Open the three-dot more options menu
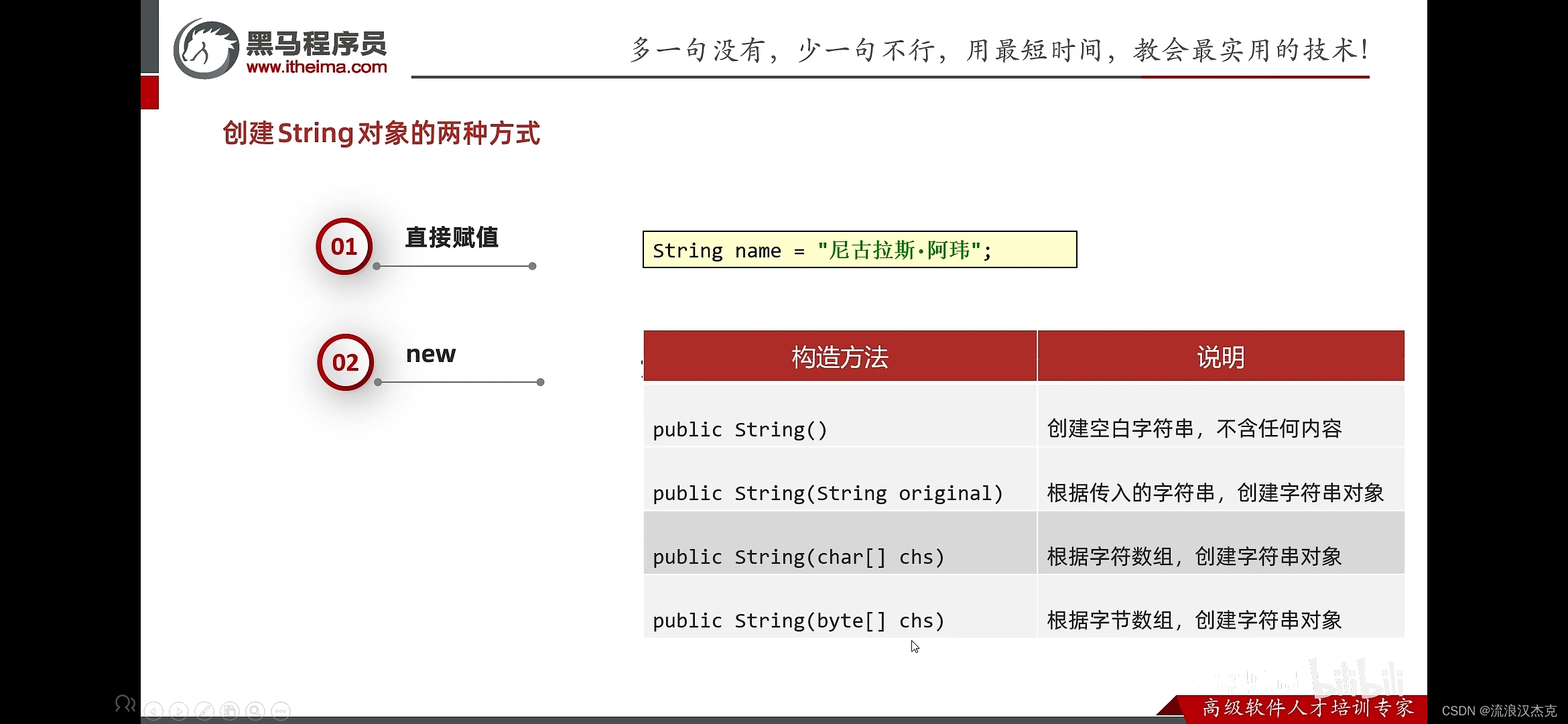The image size is (1568, 724). [281, 711]
